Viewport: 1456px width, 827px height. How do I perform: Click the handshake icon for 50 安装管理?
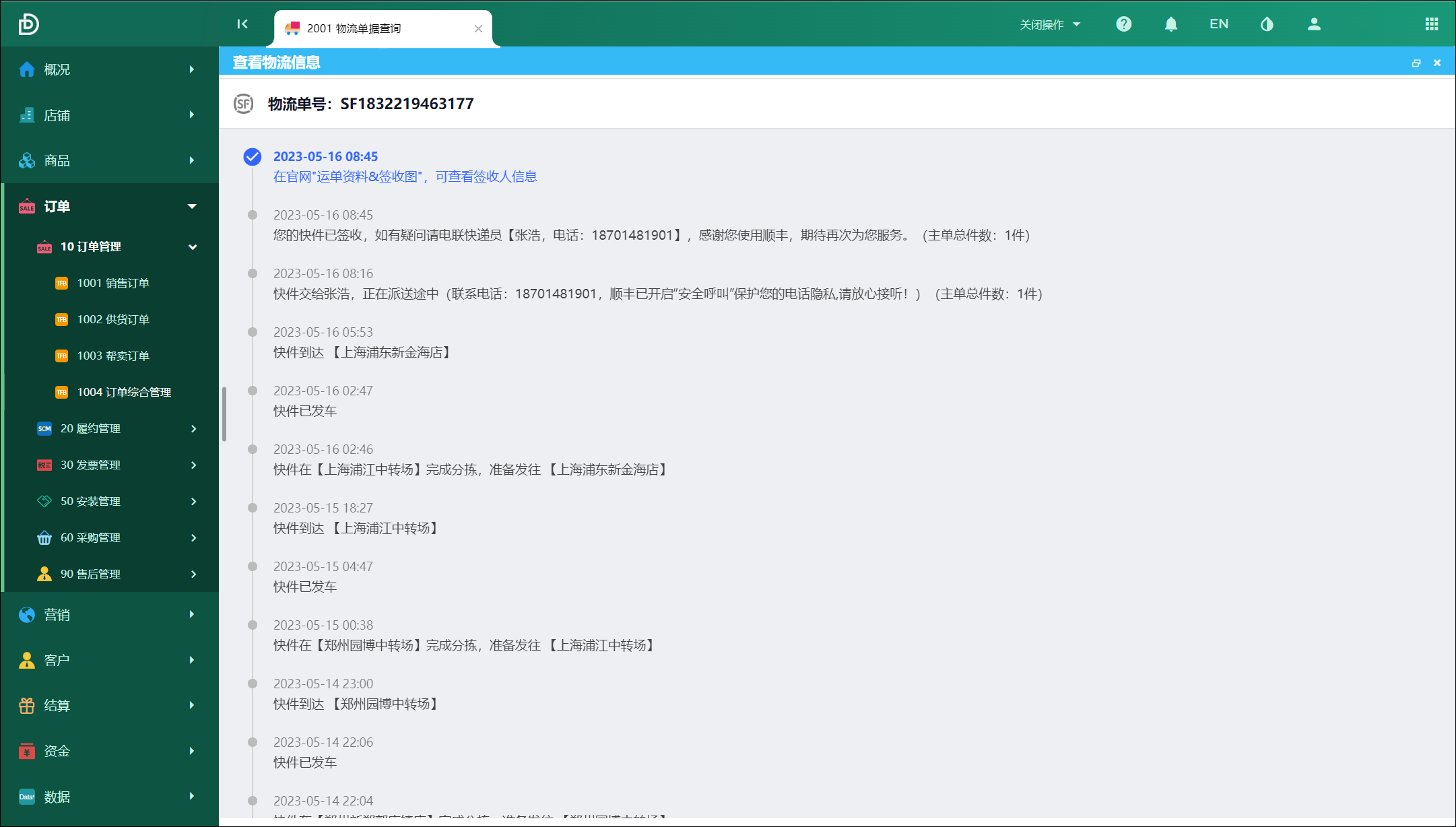(44, 501)
